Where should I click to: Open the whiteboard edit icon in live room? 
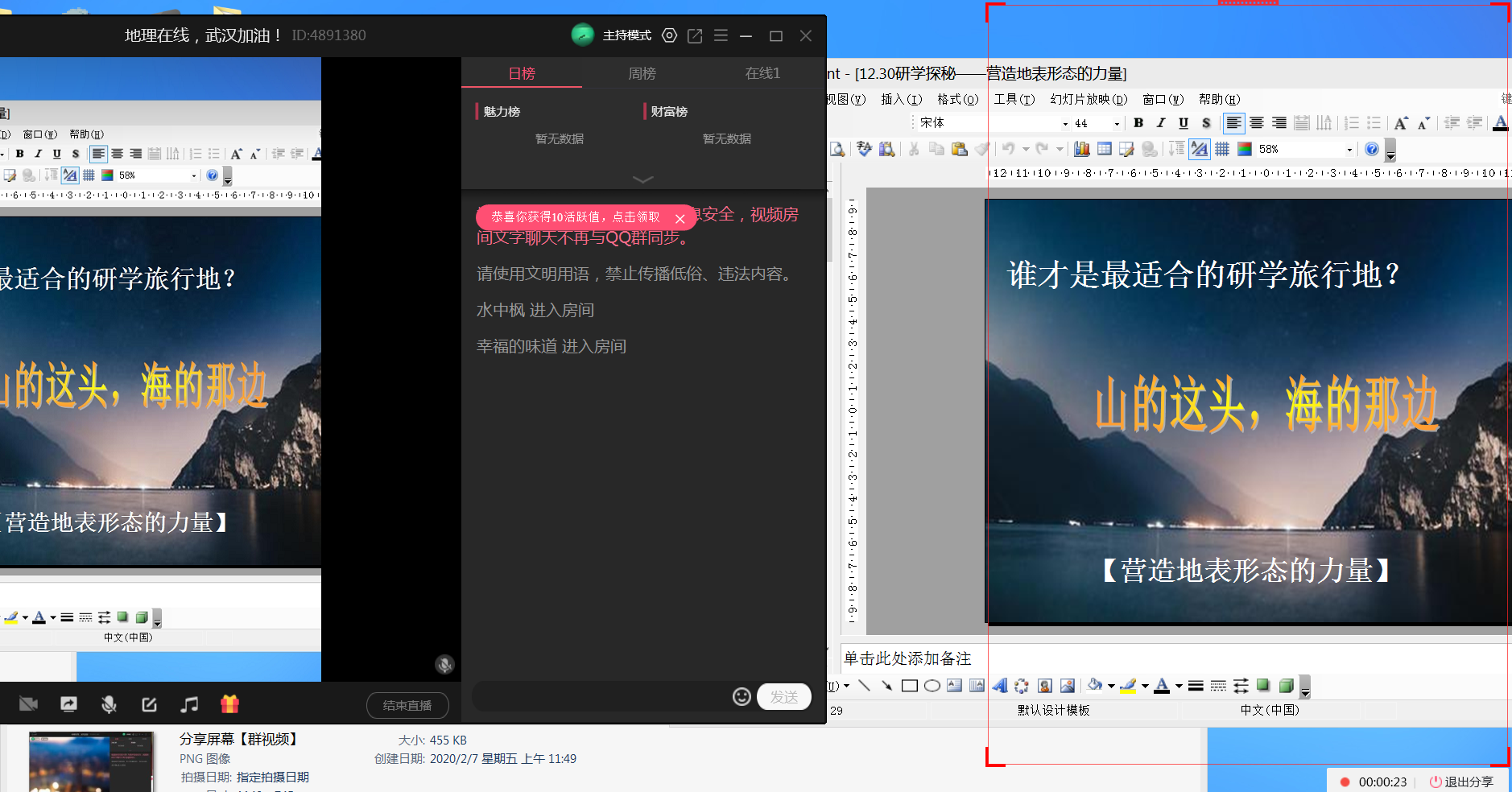point(149,704)
